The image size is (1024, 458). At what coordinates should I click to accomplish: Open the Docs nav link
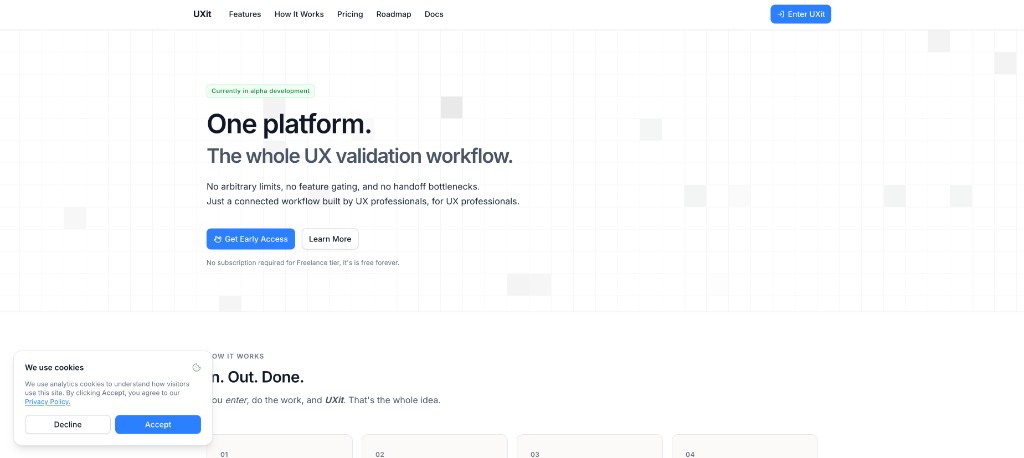click(434, 14)
